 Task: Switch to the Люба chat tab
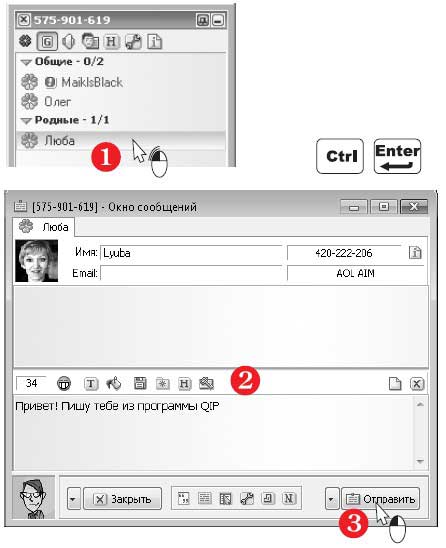click(44, 227)
